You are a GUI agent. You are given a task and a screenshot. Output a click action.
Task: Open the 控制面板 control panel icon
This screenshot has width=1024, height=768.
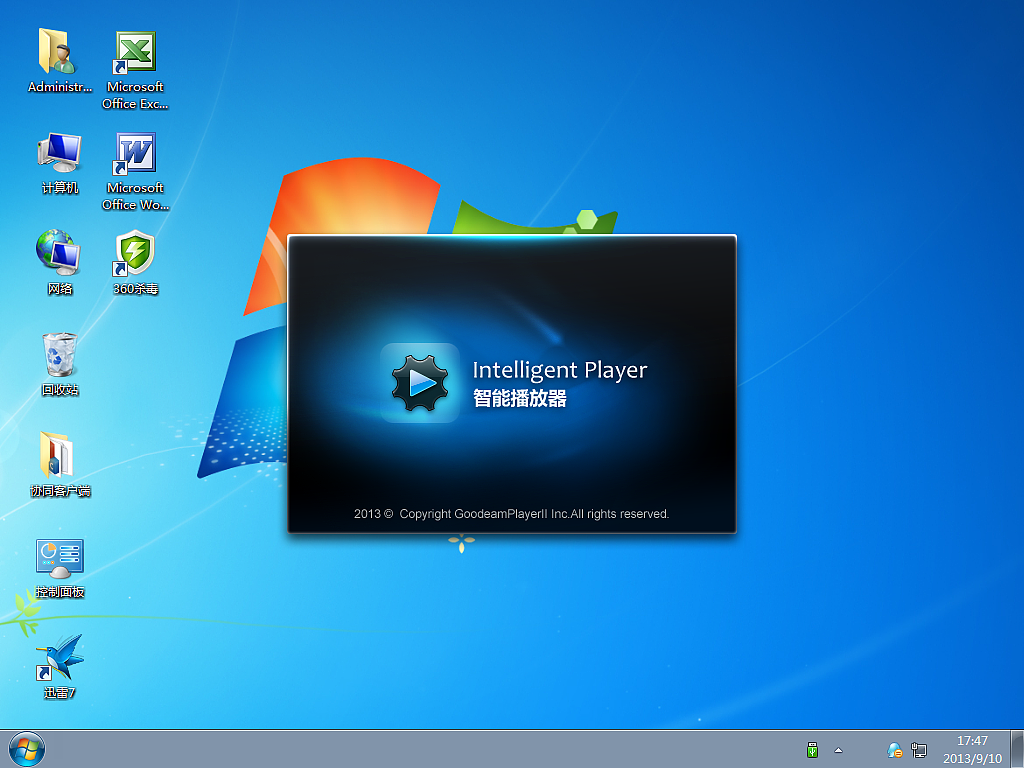pos(59,567)
